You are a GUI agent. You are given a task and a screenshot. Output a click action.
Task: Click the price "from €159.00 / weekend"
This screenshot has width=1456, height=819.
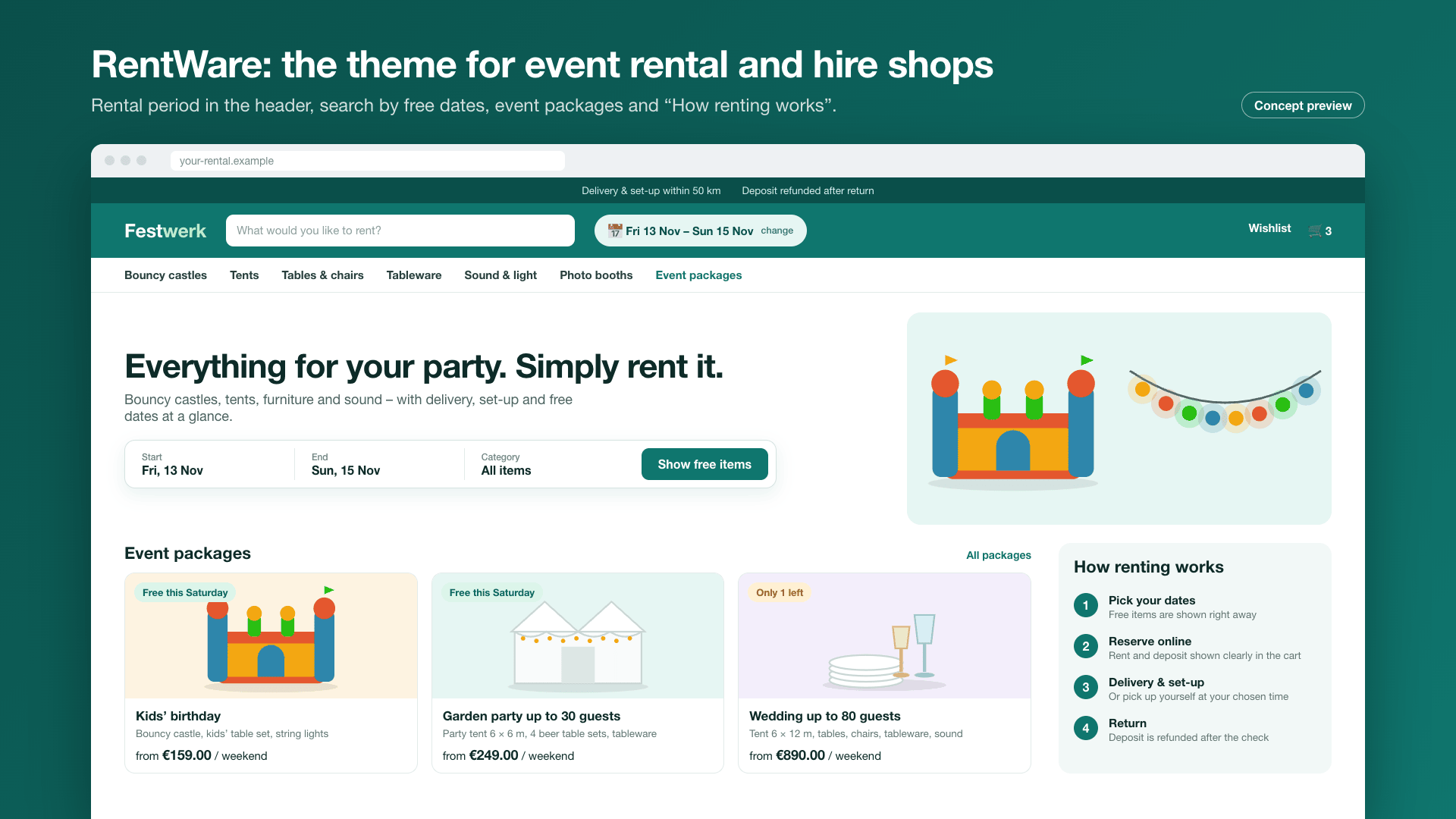click(x=202, y=755)
